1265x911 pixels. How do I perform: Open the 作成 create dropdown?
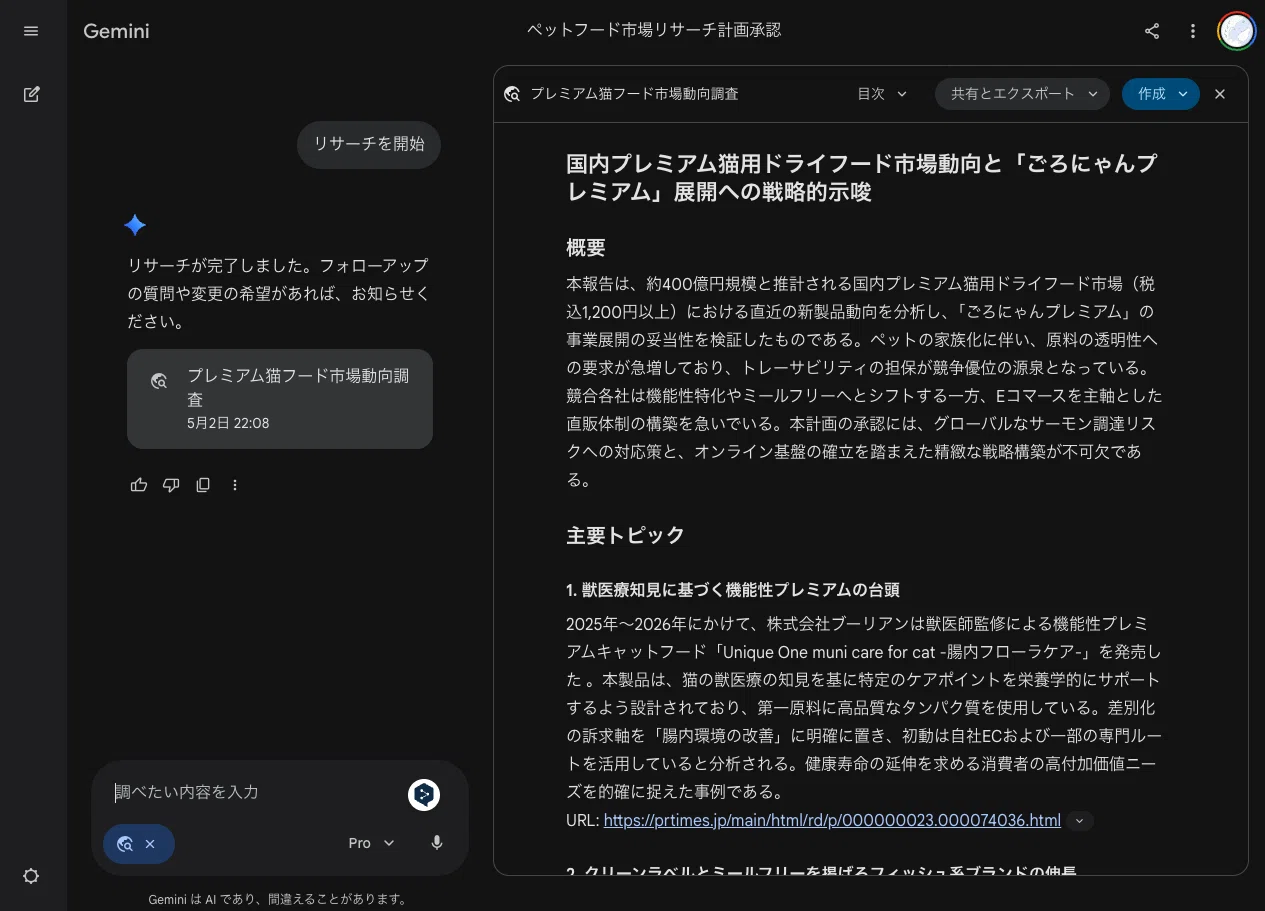coord(1161,94)
